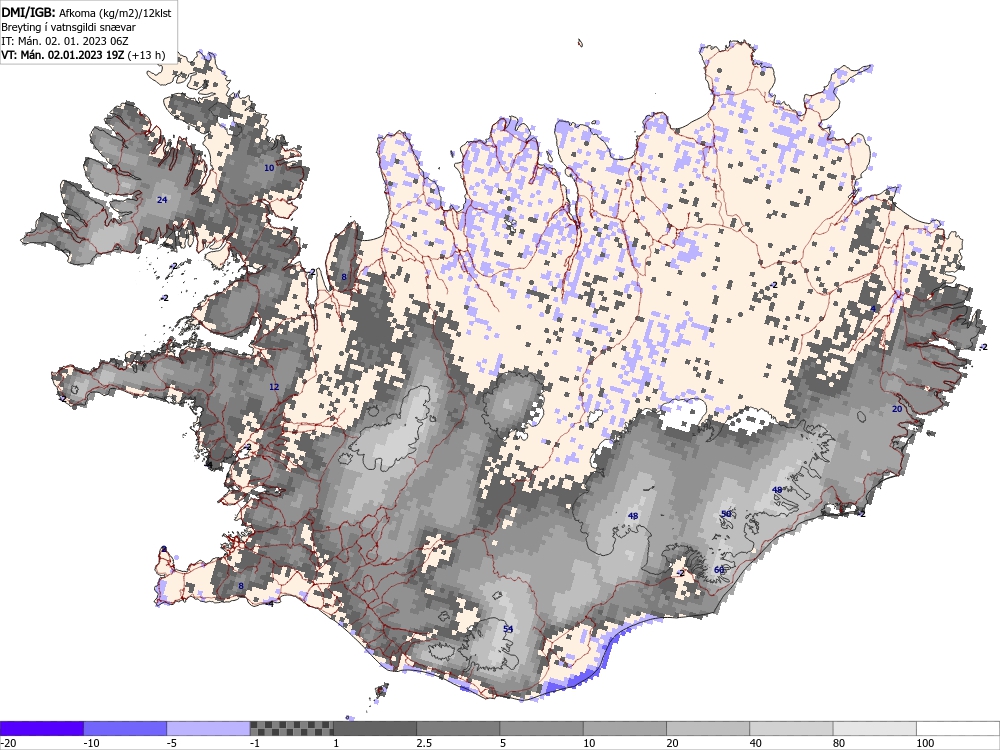Viewport: 1000px width, 750px height.
Task: Click the map value '4' in east Iceland
Action: tap(874, 309)
